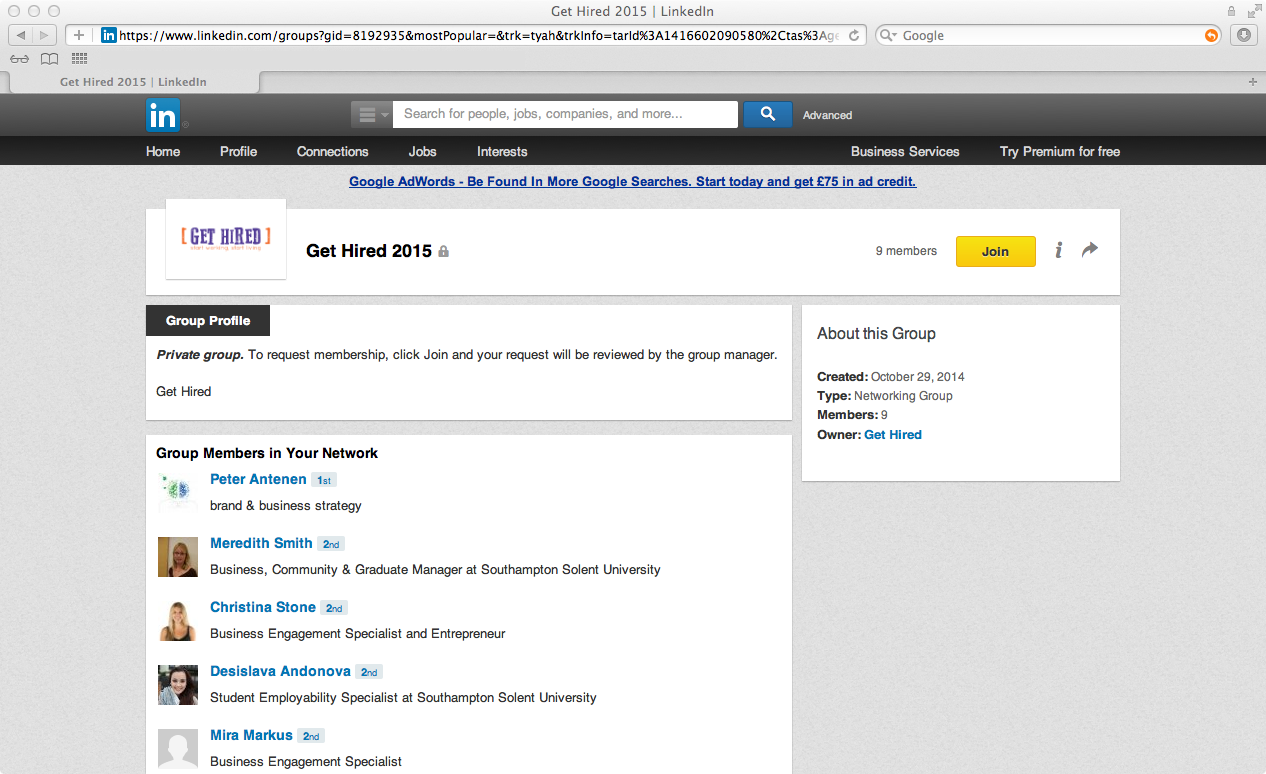Click Mira Markus's placeholder avatar
The width and height of the screenshot is (1266, 774).
[177, 749]
